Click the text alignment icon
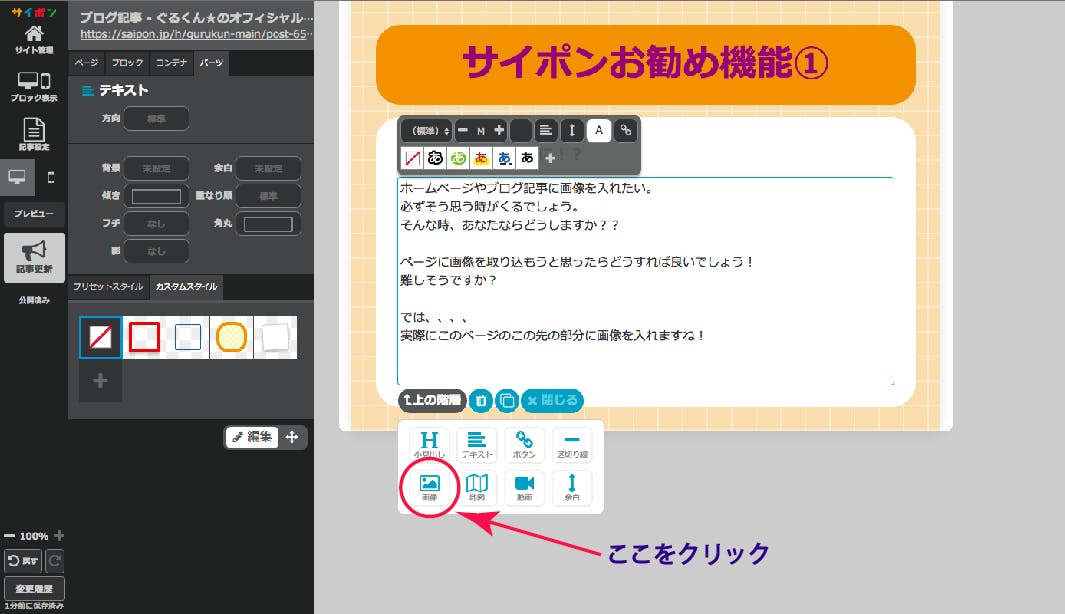 (545, 130)
